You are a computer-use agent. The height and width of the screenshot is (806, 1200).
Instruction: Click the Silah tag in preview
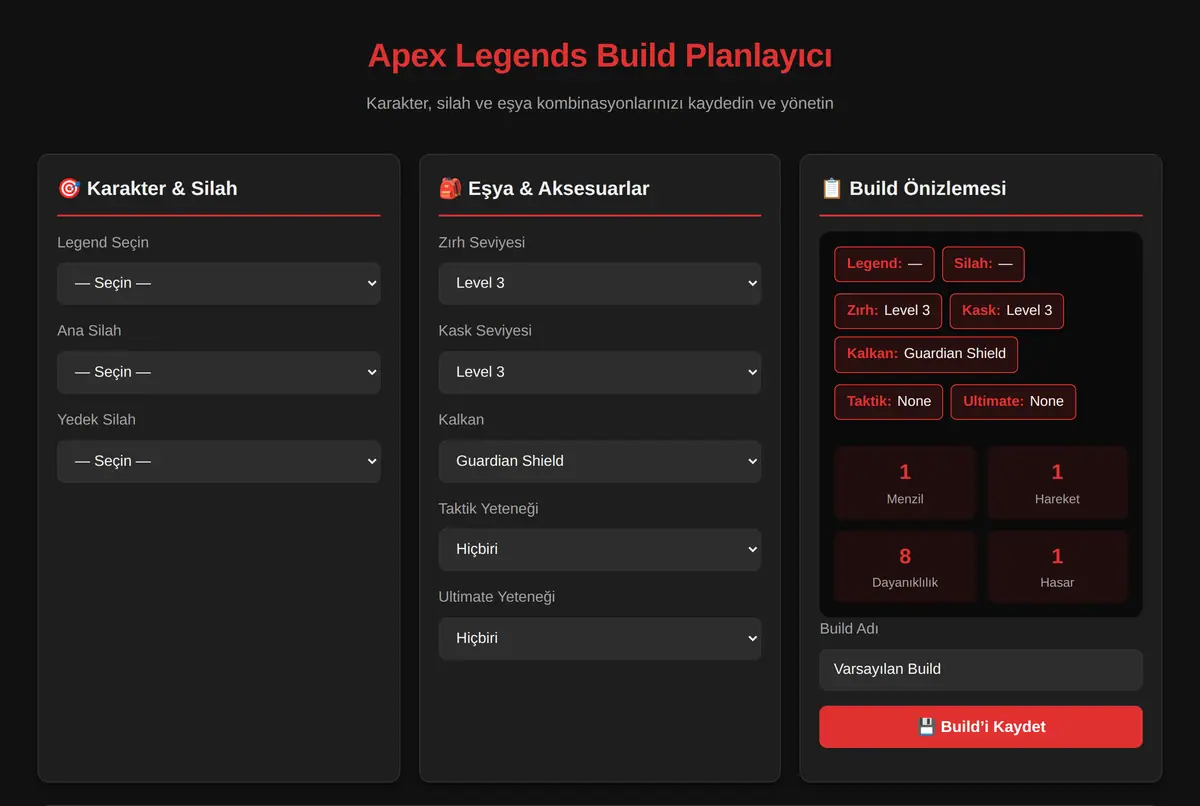(983, 264)
